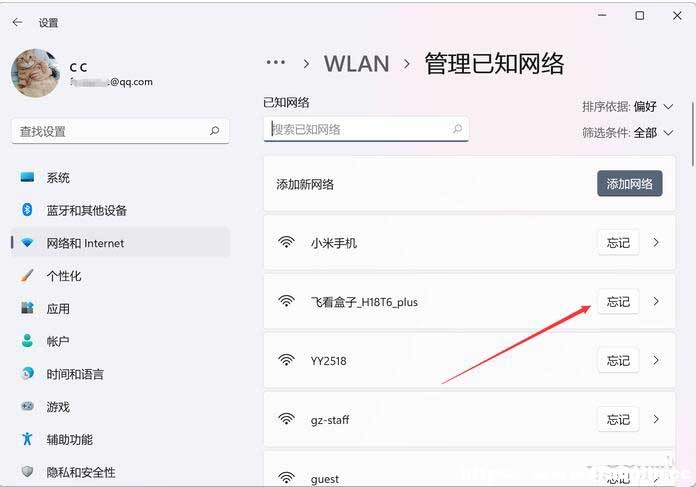Select 网络和 Internet in the sidebar
696x487 pixels.
click(121, 243)
